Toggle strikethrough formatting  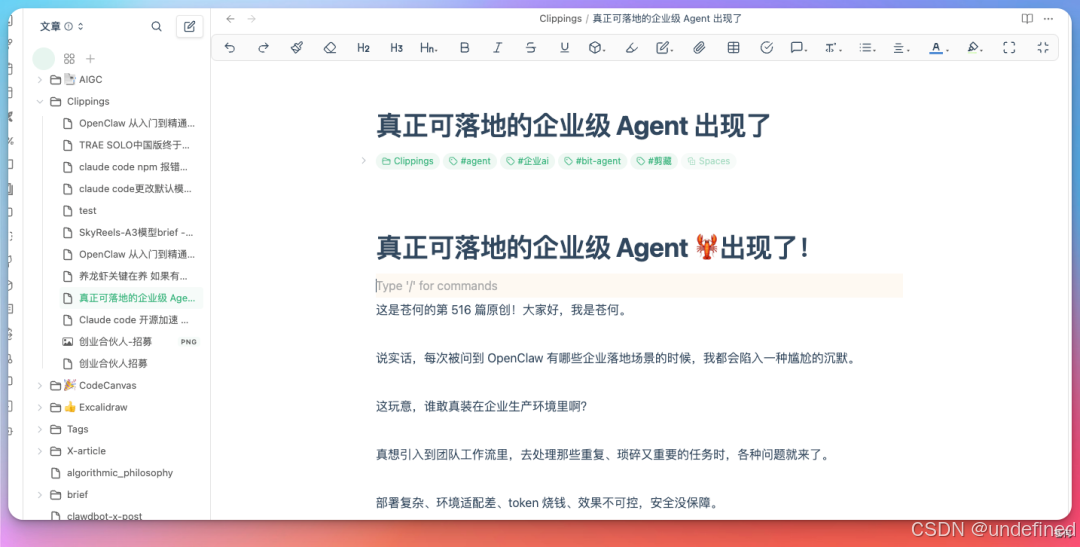tap(530, 48)
